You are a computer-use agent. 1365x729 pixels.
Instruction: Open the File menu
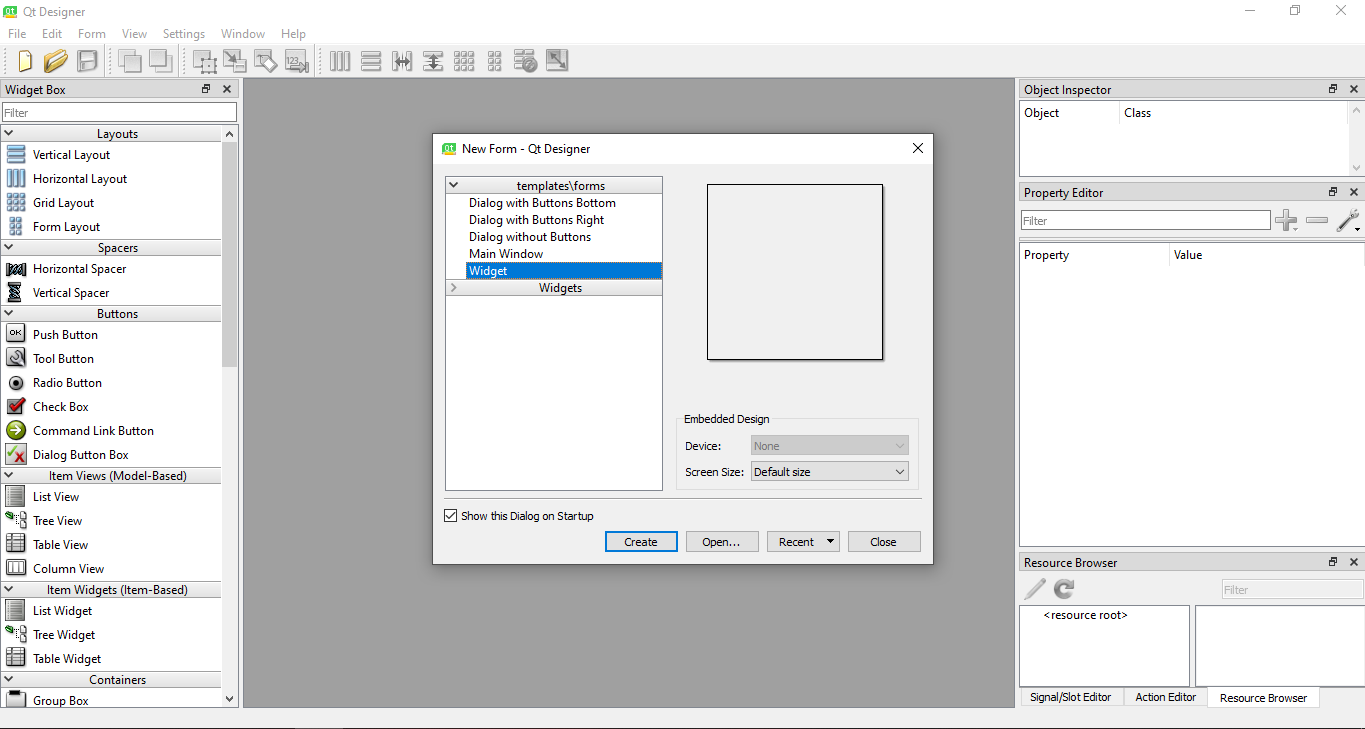click(x=17, y=34)
